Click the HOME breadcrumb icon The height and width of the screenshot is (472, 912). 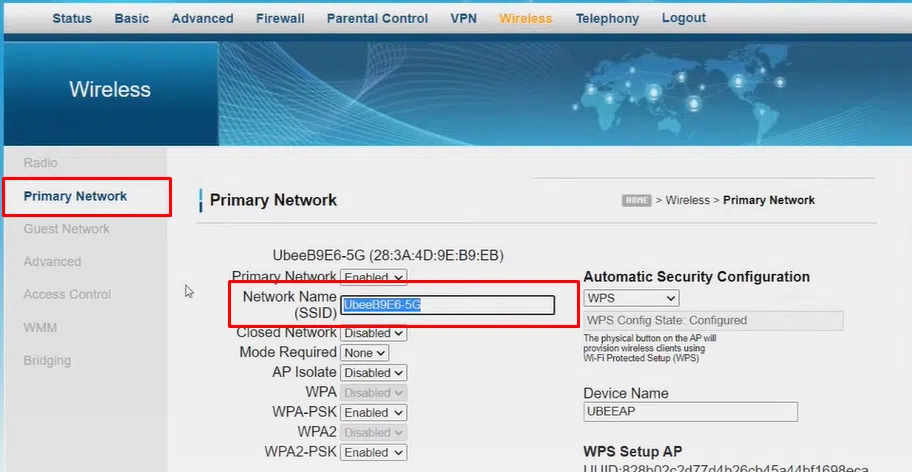pyautogui.click(x=637, y=200)
